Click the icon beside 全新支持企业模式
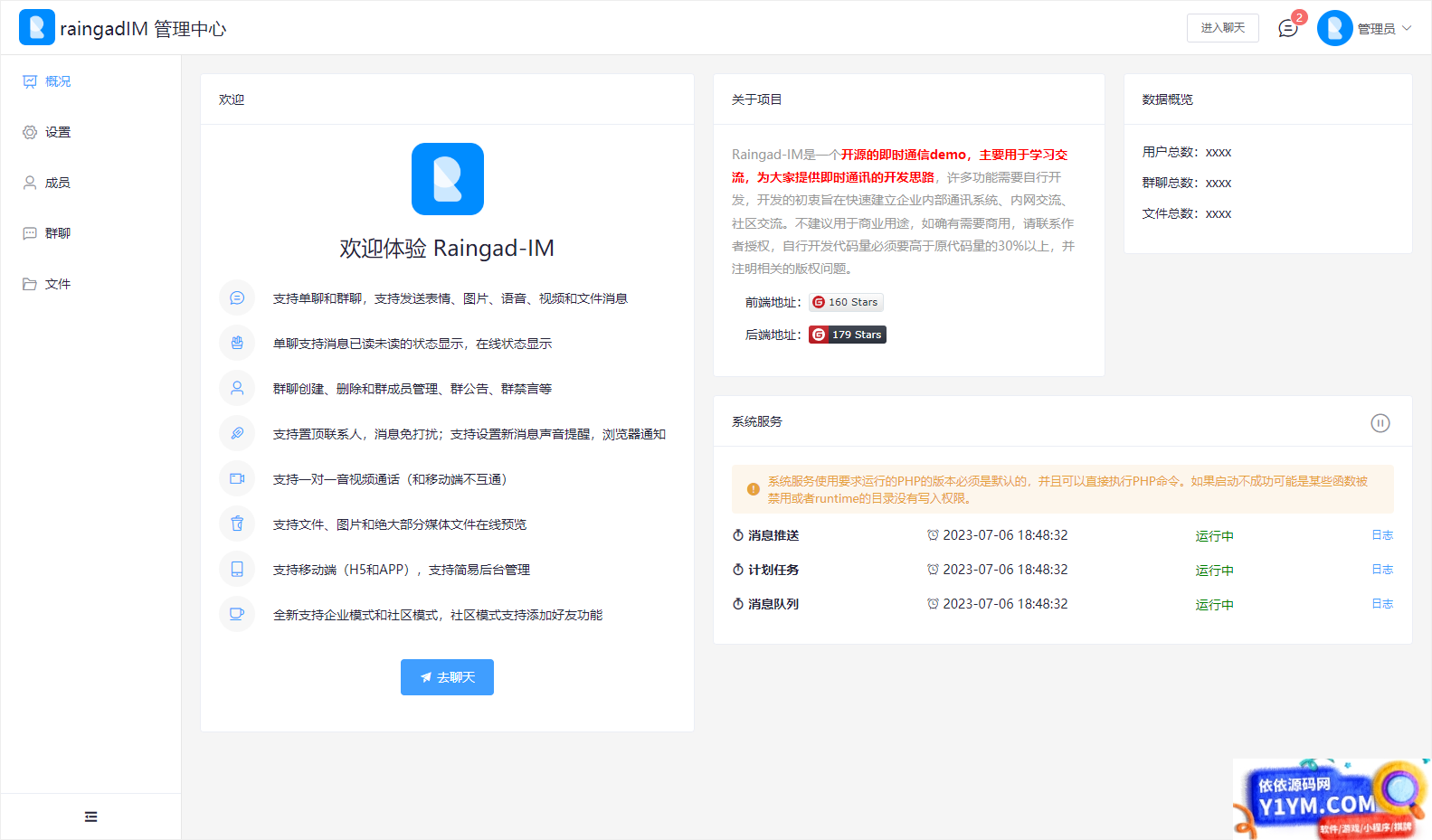1432x840 pixels. 237,615
